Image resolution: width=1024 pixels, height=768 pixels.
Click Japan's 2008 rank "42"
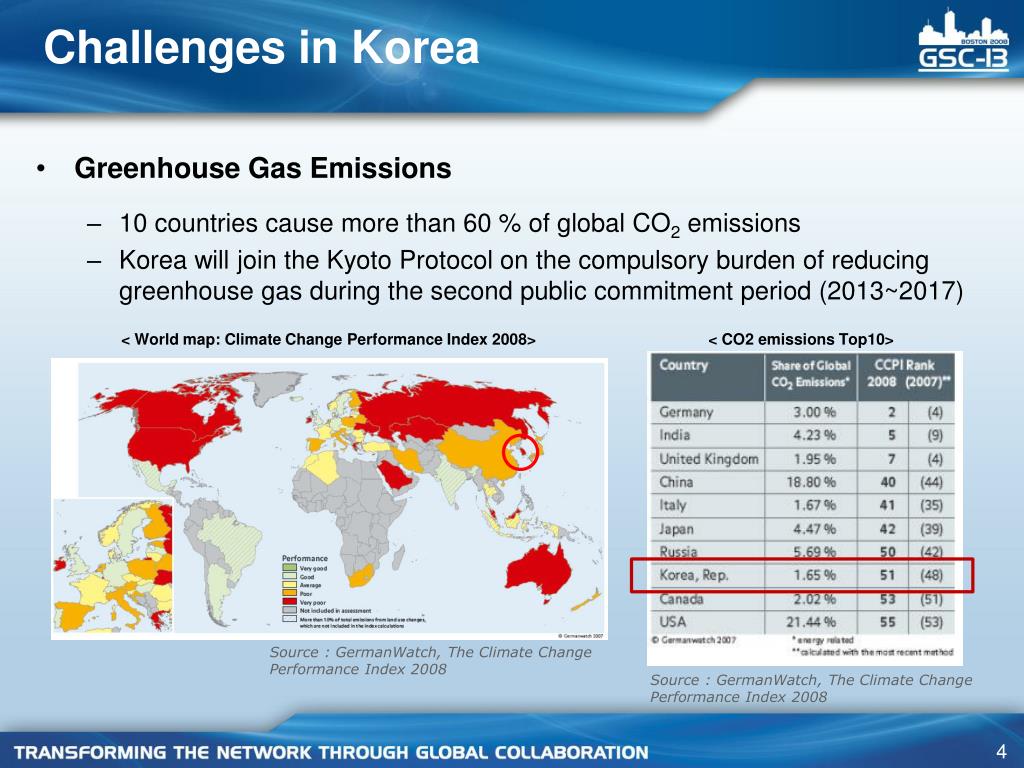point(888,529)
